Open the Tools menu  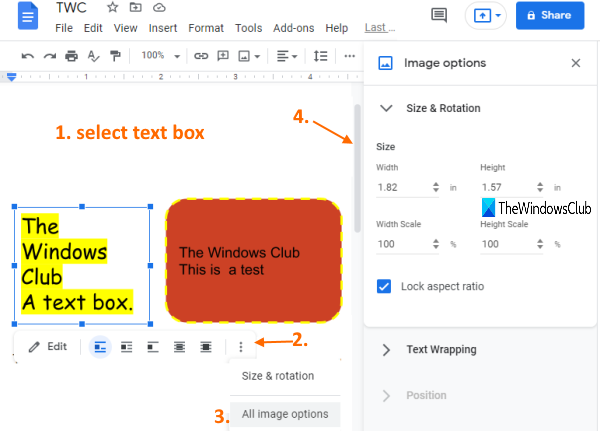248,28
